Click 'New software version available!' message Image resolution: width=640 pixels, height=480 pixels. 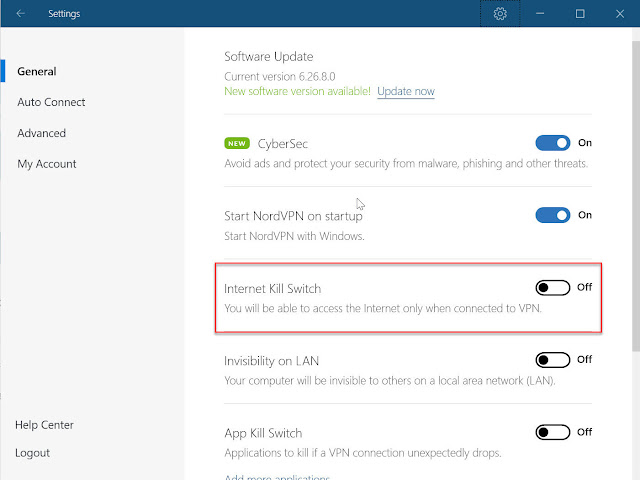298,91
